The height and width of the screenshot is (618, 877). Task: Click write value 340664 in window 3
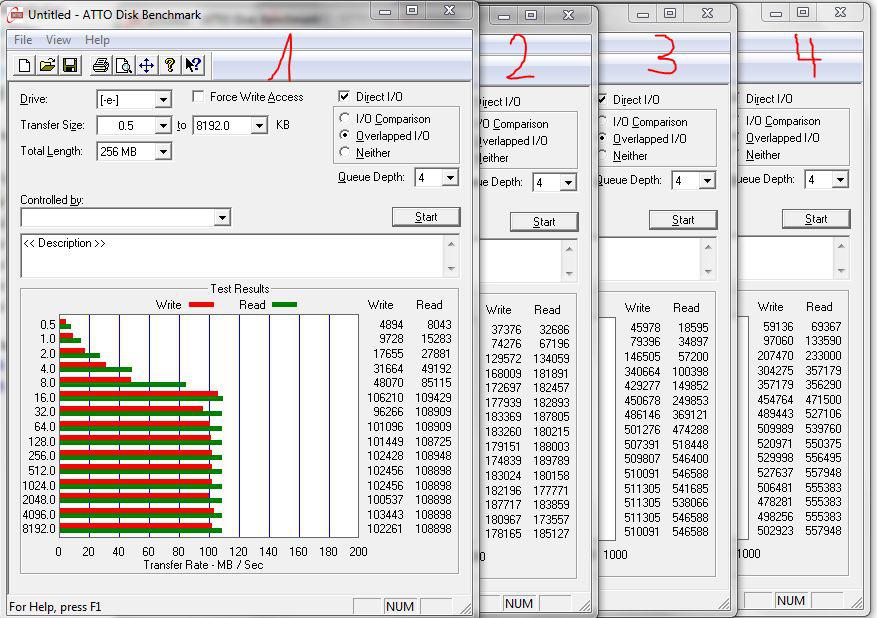coord(642,371)
